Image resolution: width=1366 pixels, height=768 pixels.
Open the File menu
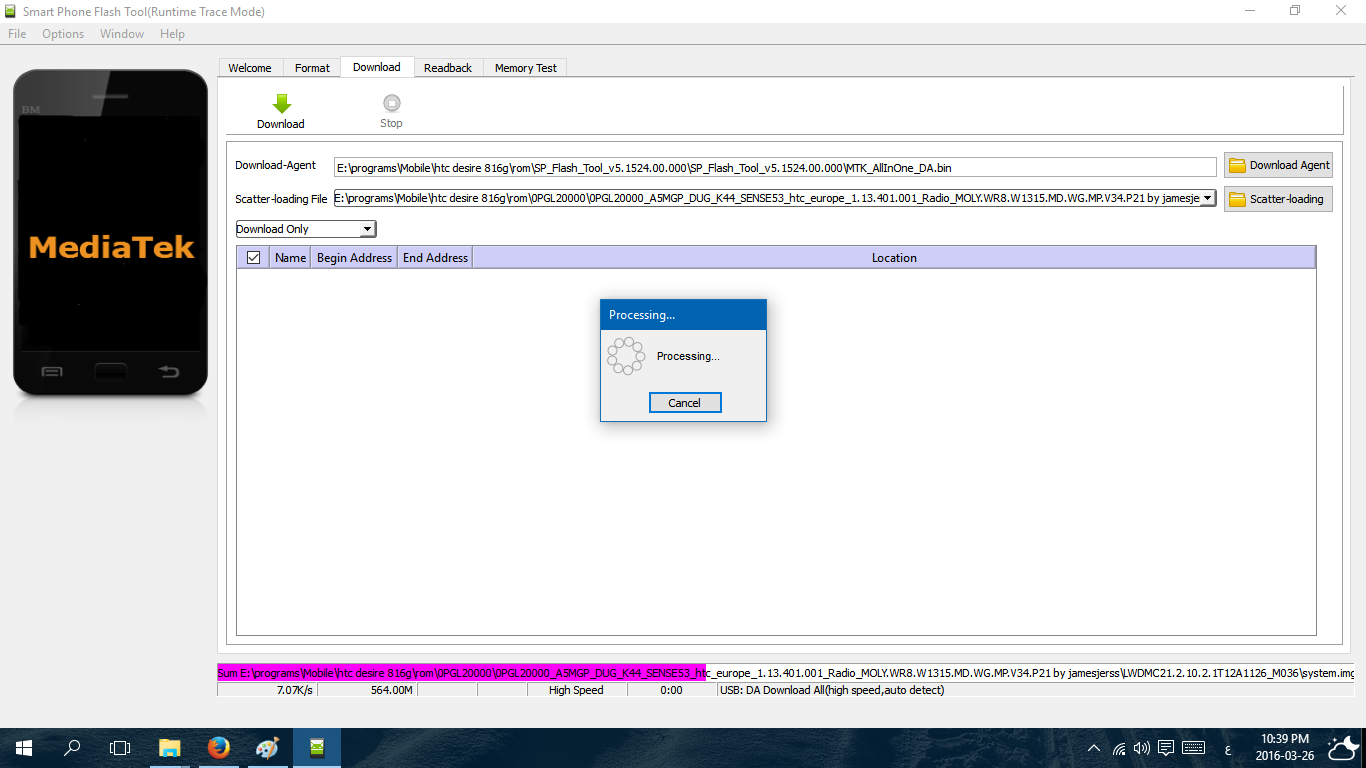[x=17, y=34]
